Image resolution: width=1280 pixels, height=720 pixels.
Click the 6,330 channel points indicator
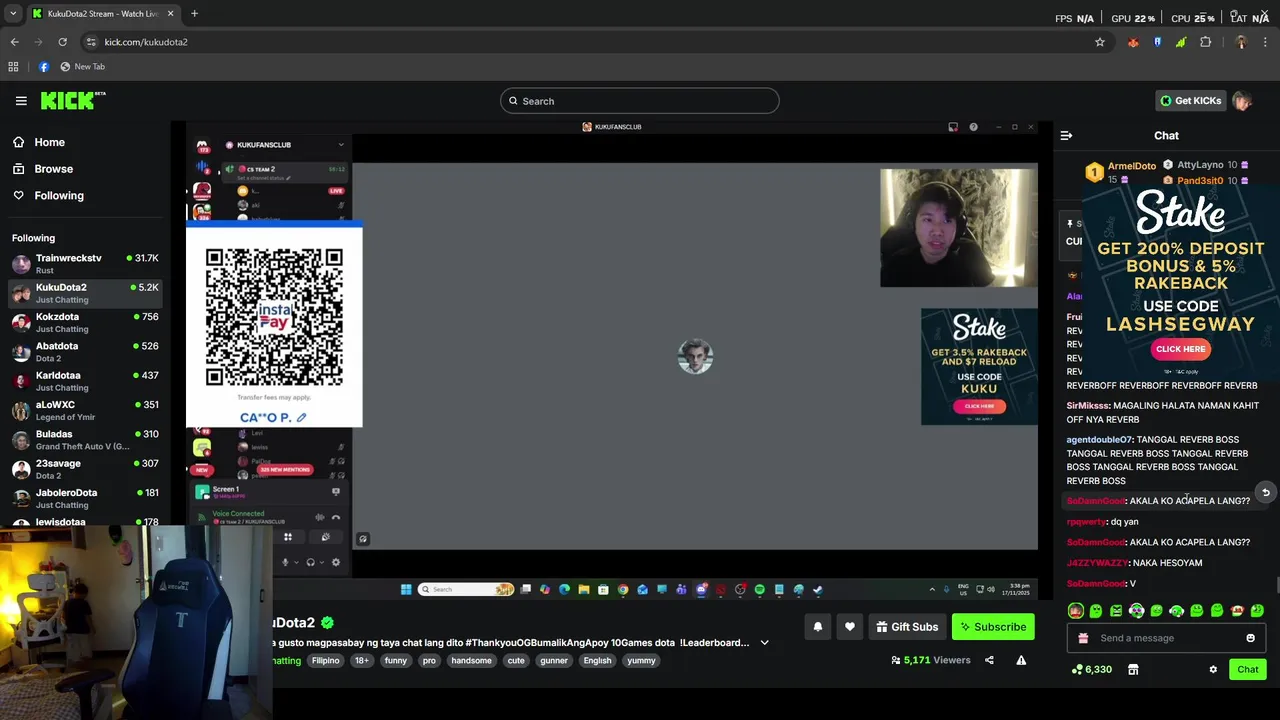click(x=1091, y=670)
